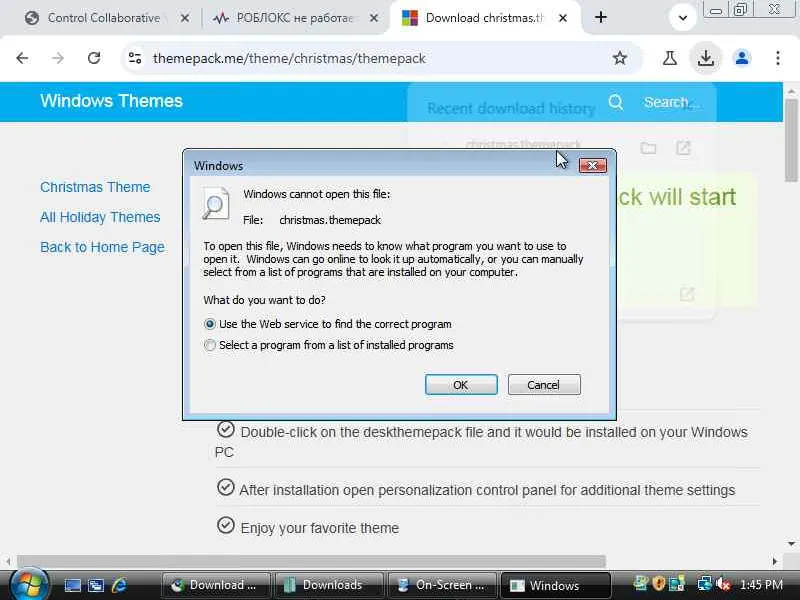Click the Enjoy your favorite theme text
This screenshot has height=600, width=800.
coord(319,528)
